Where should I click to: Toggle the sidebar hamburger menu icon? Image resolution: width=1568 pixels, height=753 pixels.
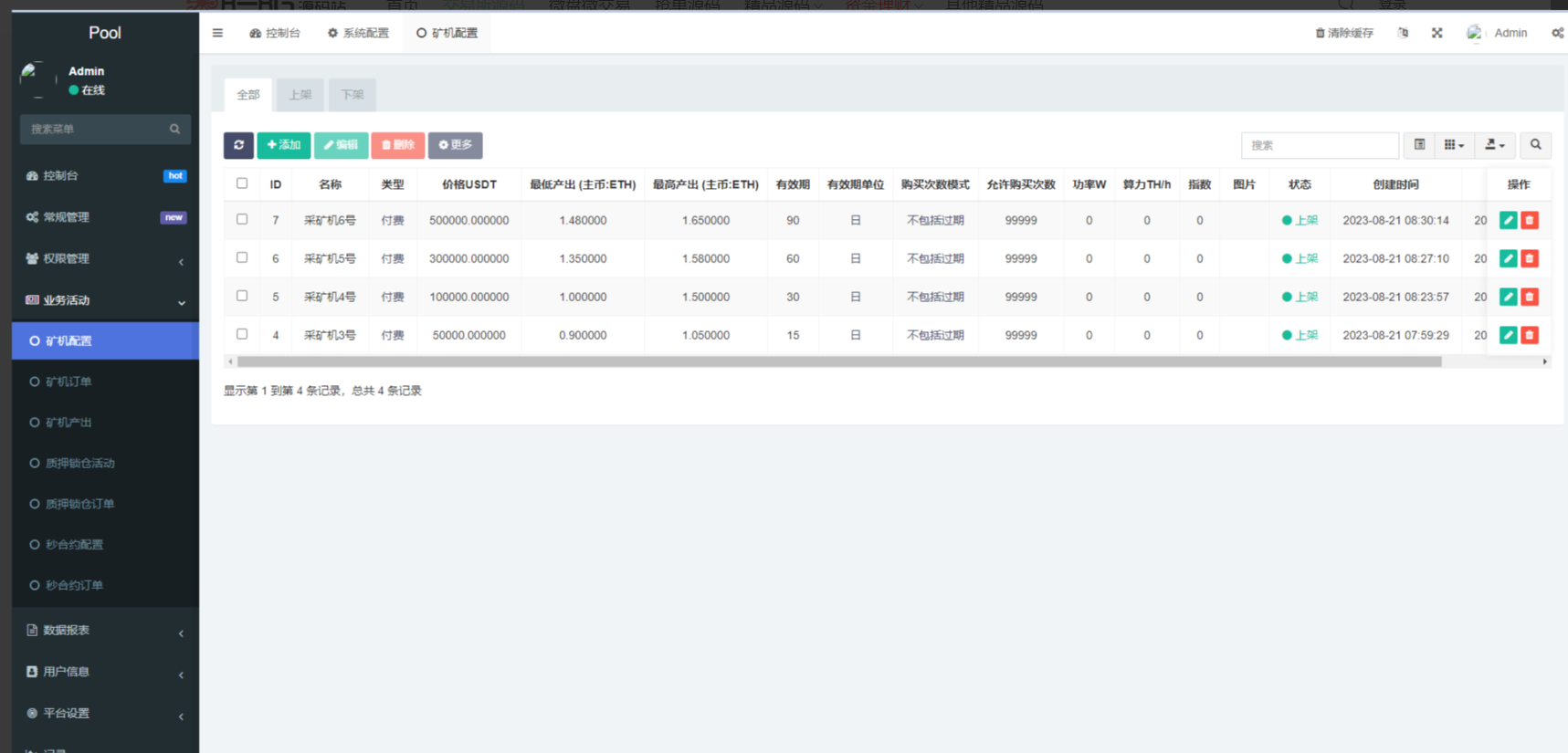click(217, 33)
